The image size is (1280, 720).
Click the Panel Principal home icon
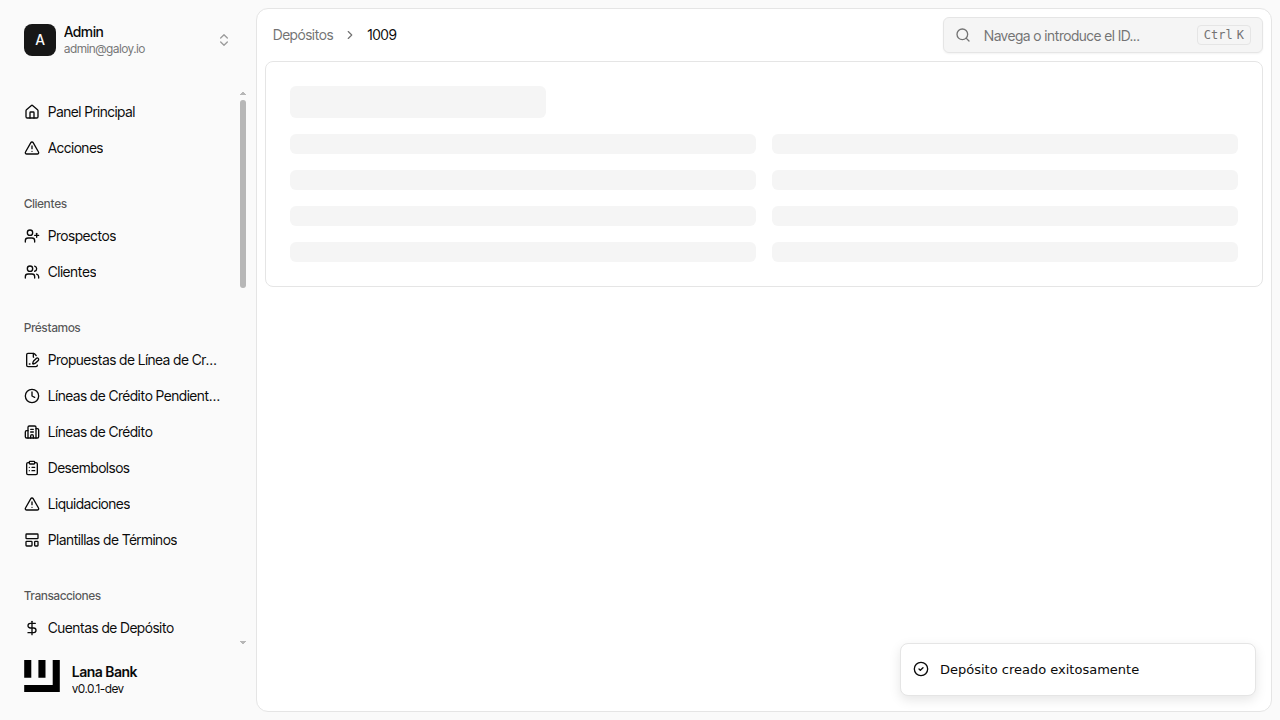(32, 112)
